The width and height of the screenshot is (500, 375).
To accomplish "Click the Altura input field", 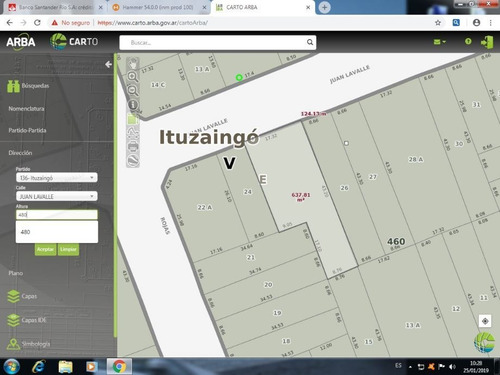I will click(57, 215).
